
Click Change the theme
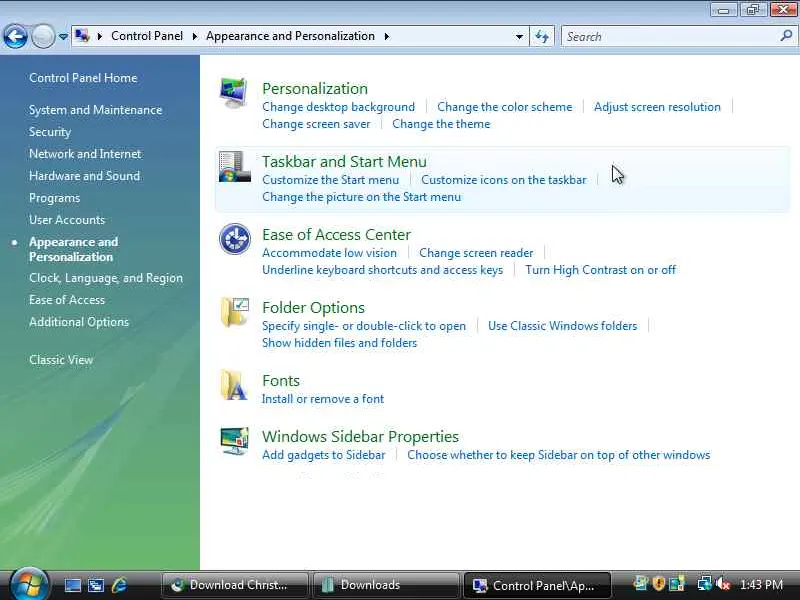[x=441, y=124]
